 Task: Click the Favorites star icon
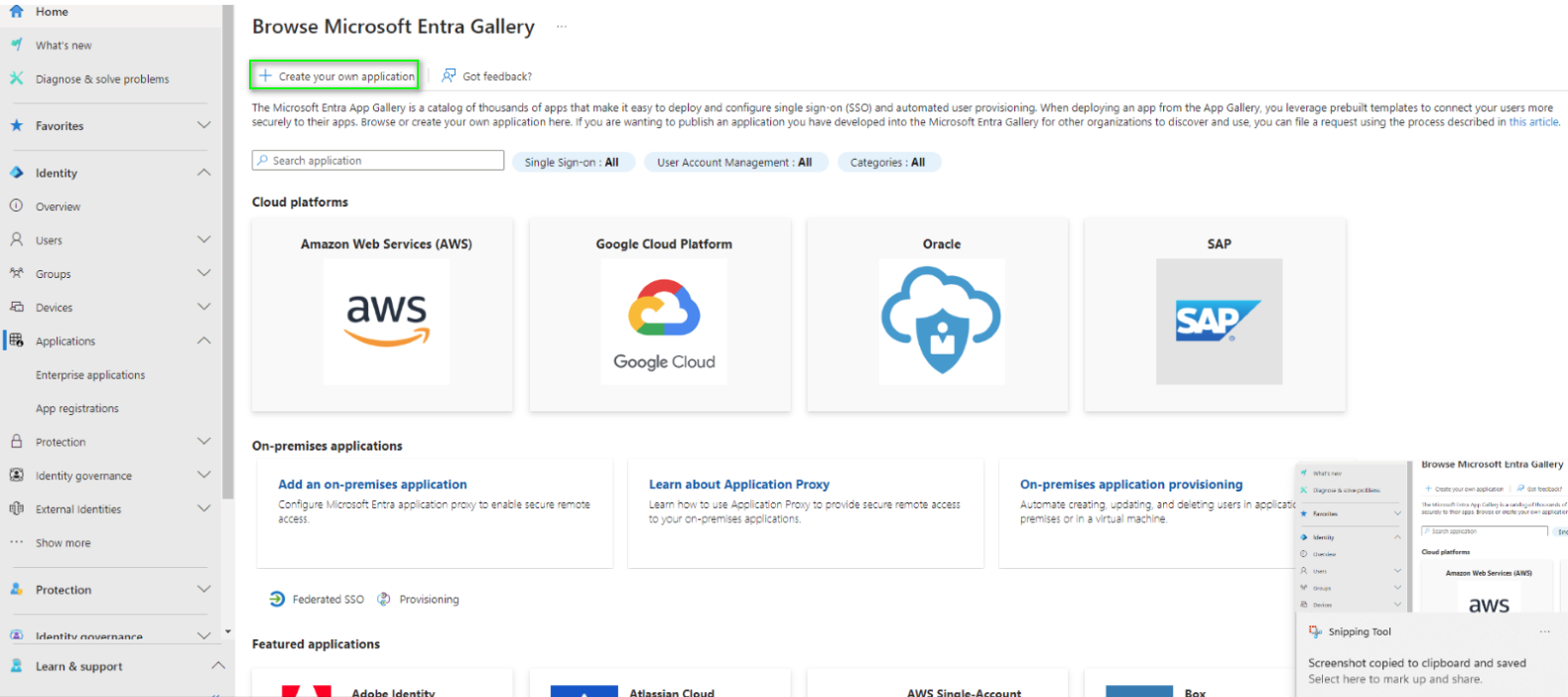pyautogui.click(x=16, y=125)
